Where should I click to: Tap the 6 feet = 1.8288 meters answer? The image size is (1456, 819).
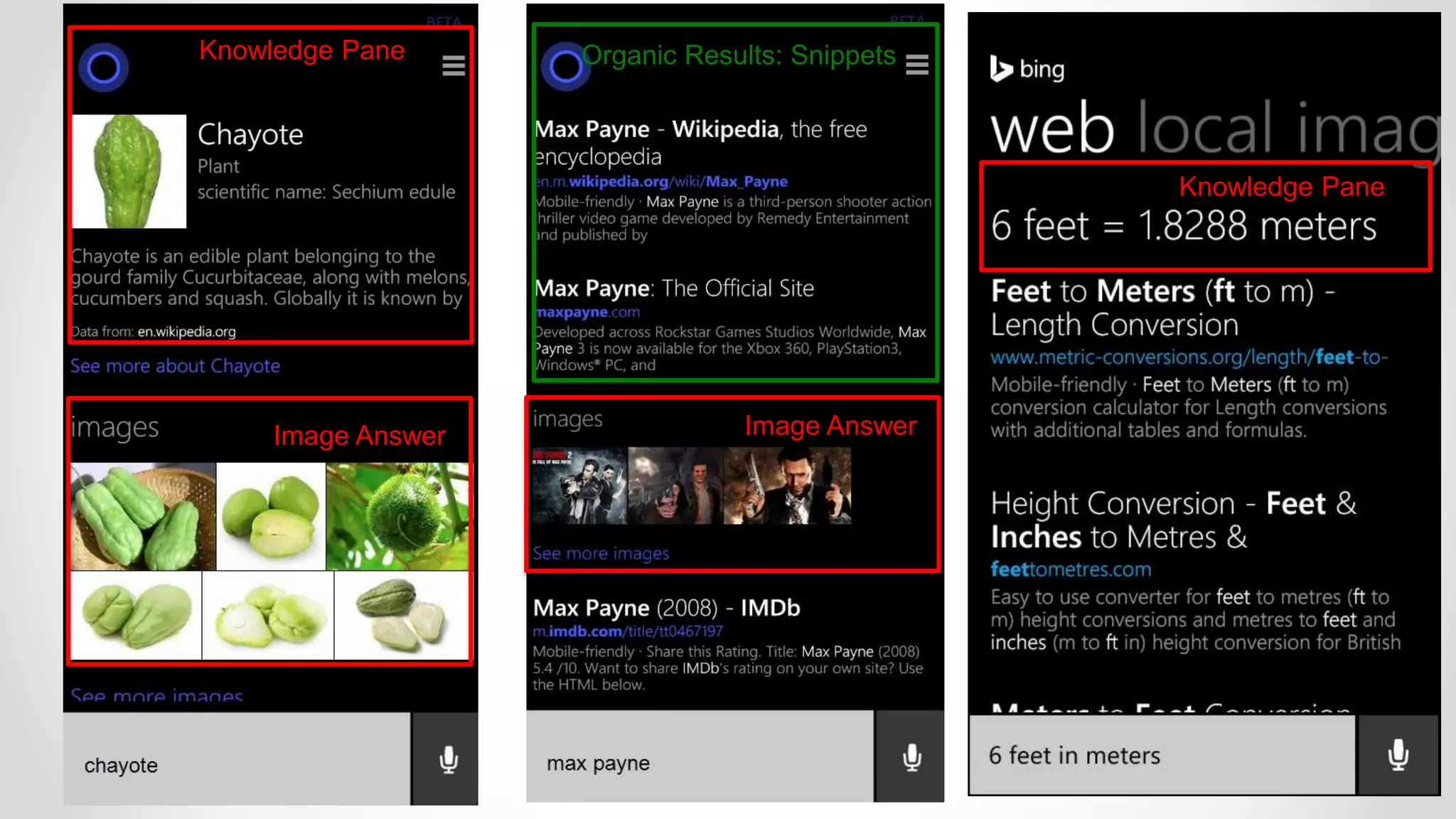[x=1184, y=226]
